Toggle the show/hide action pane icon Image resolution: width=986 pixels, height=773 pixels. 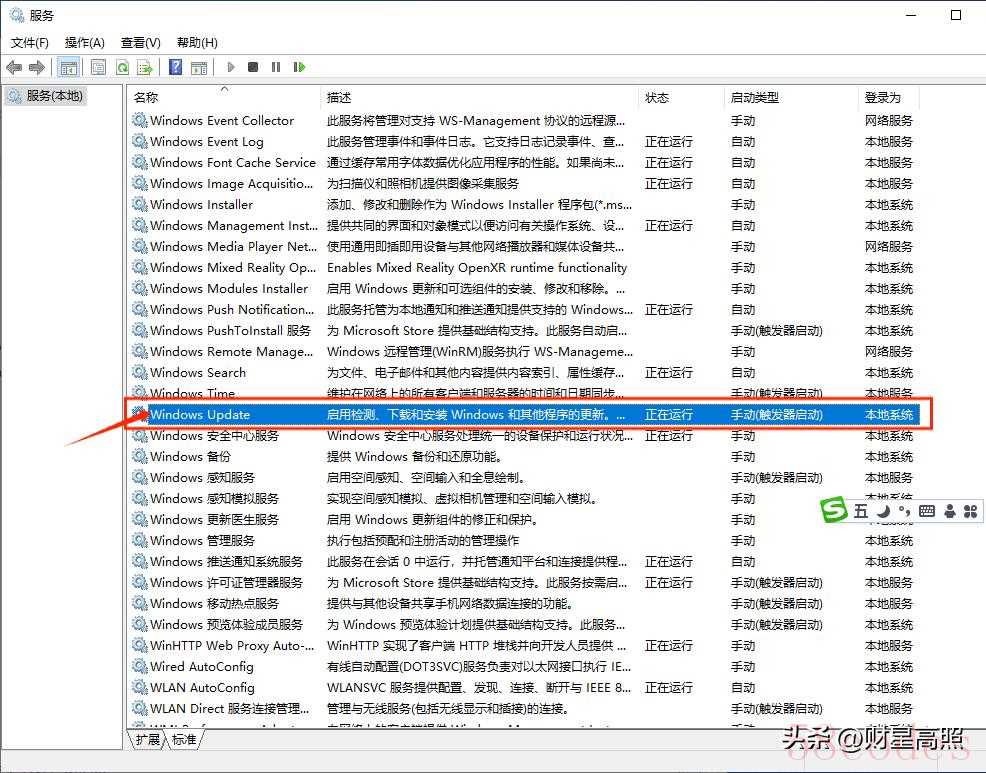(x=199, y=67)
